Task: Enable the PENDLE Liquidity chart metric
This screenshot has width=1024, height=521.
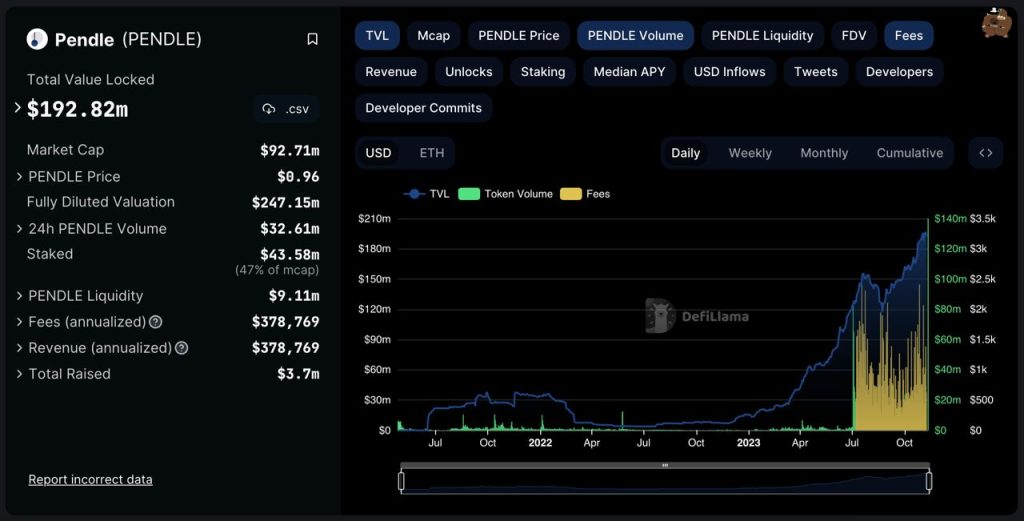Action: click(x=762, y=35)
